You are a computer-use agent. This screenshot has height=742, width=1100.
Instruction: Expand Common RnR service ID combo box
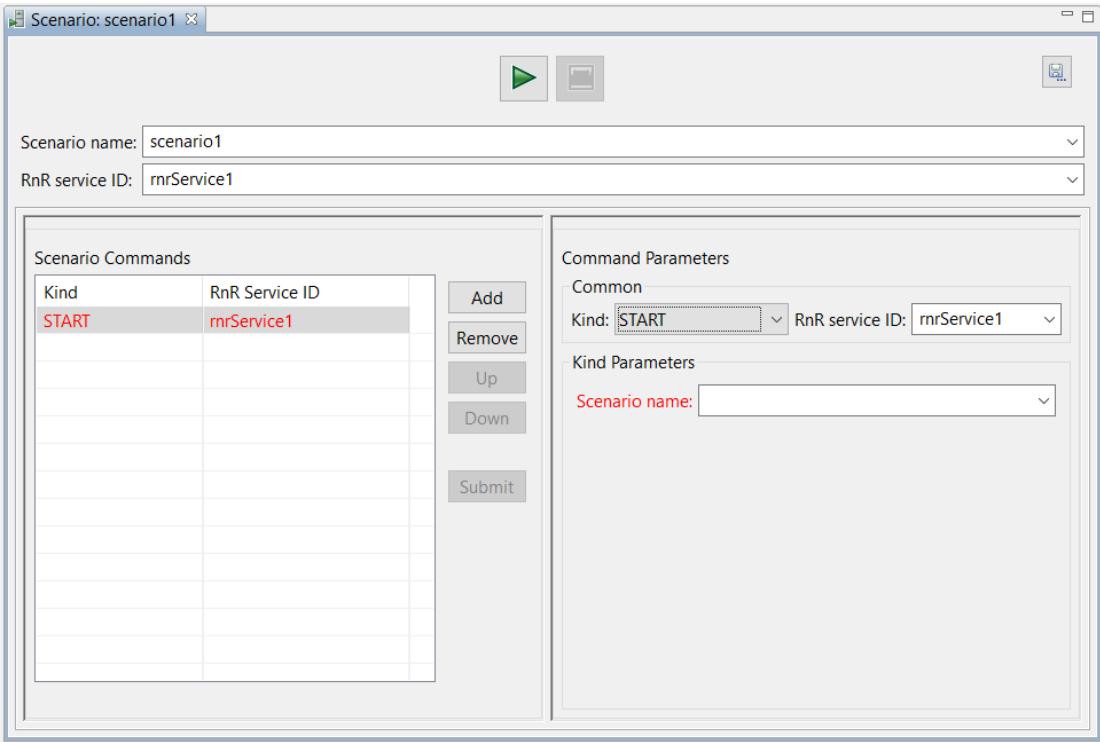(986, 319)
